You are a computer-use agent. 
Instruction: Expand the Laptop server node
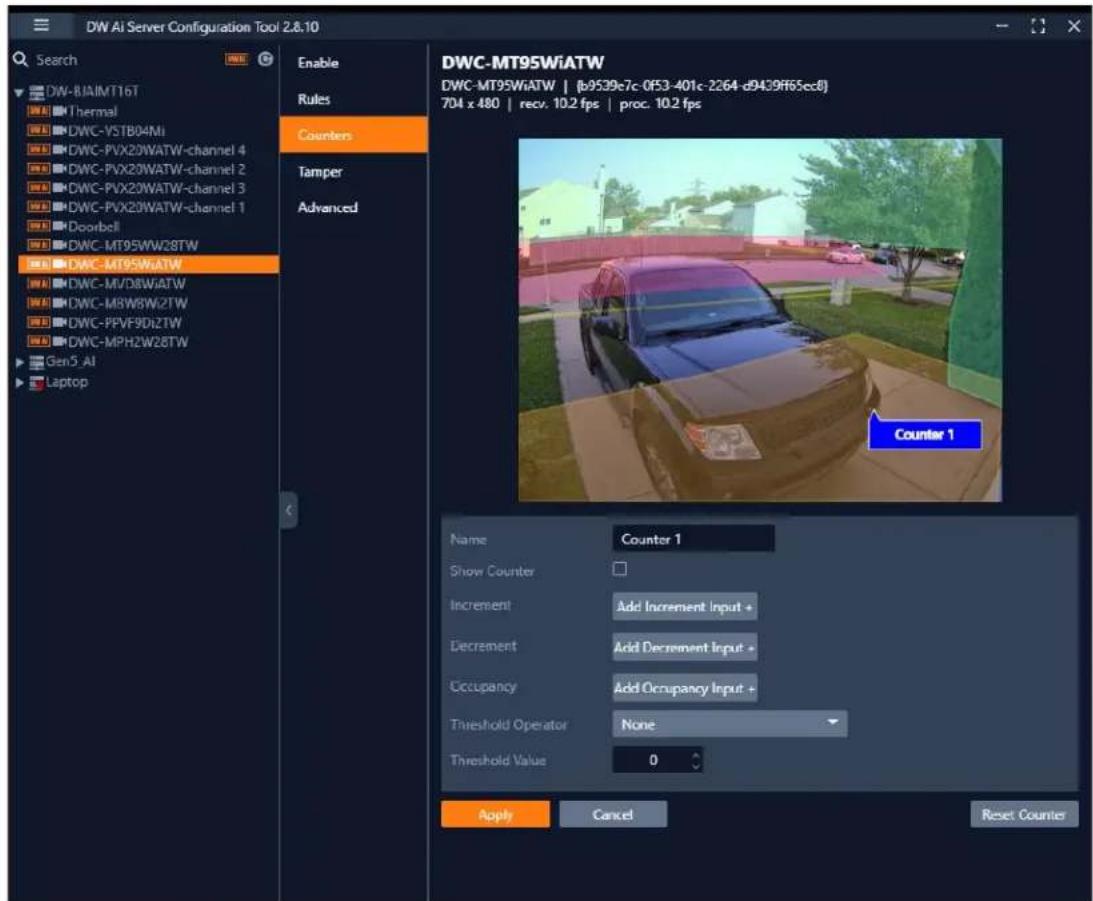pos(20,383)
